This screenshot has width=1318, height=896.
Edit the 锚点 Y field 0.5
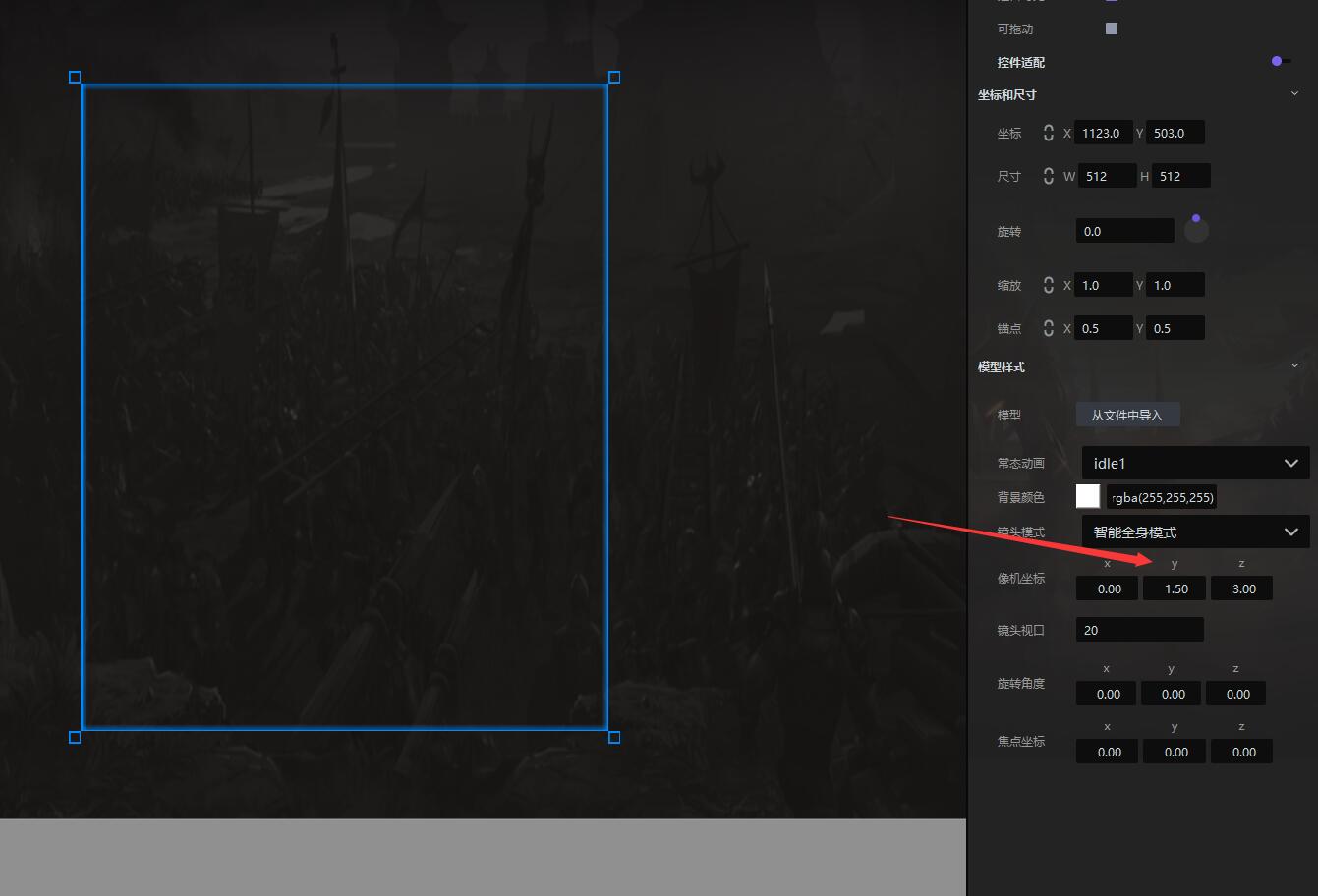[x=1175, y=328]
